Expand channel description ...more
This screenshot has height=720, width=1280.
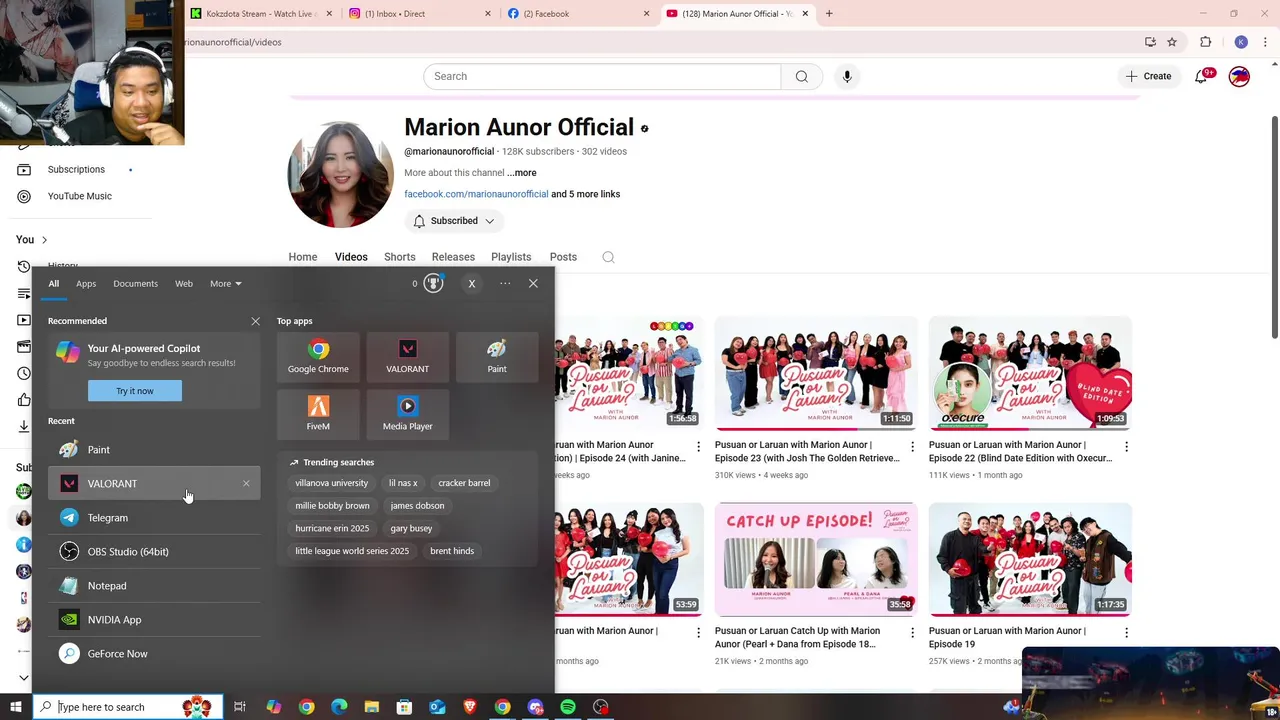[x=522, y=173]
